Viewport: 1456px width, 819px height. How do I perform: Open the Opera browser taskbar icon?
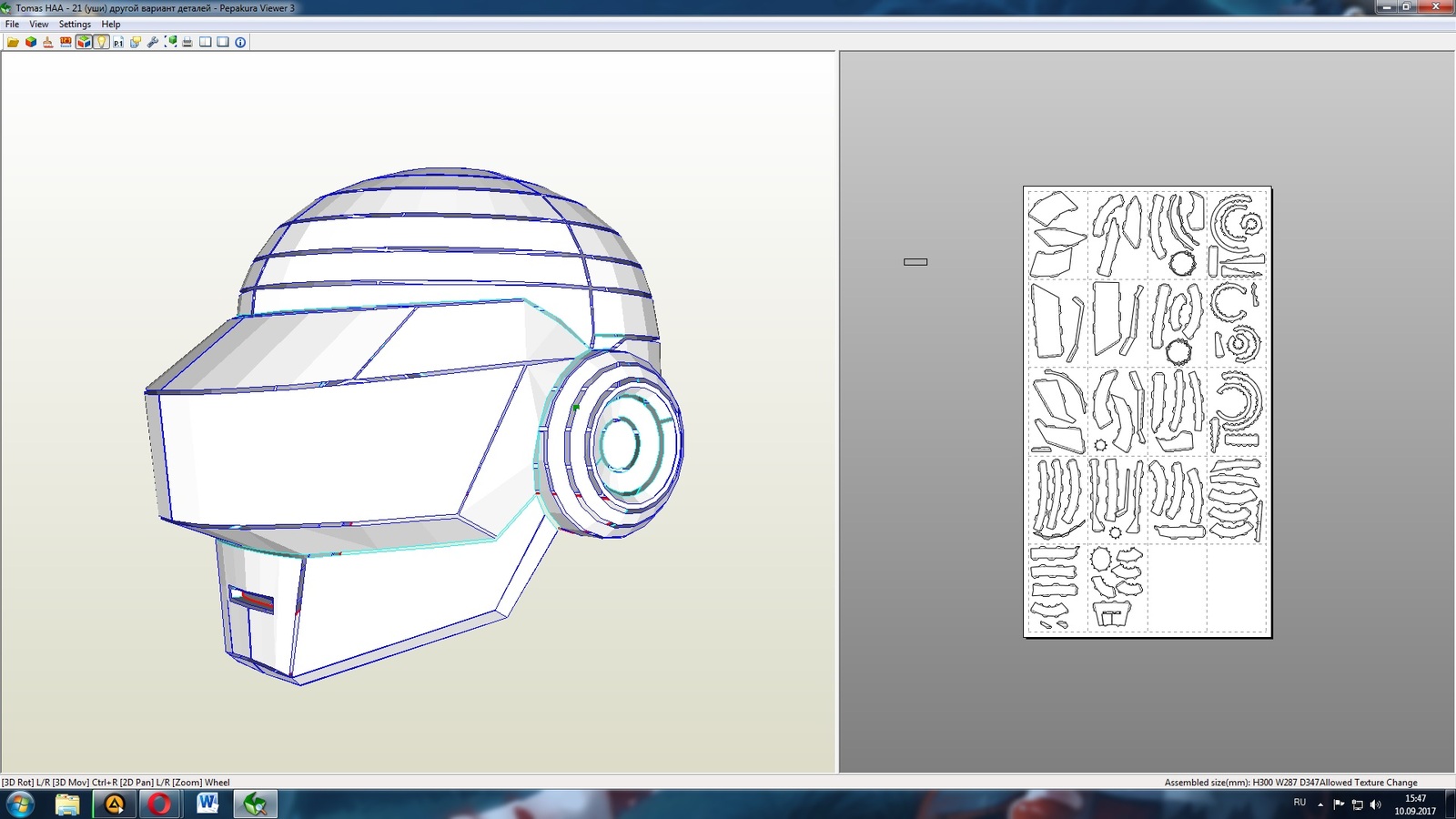pyautogui.click(x=160, y=804)
